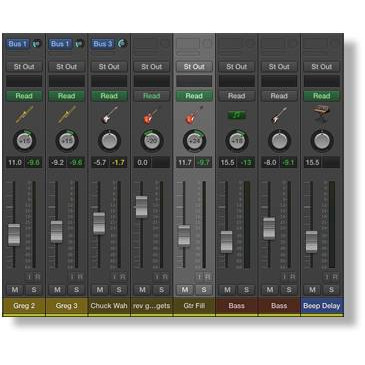Open Read automation mode menu on Greg 3
365x365 pixels.
[67, 96]
